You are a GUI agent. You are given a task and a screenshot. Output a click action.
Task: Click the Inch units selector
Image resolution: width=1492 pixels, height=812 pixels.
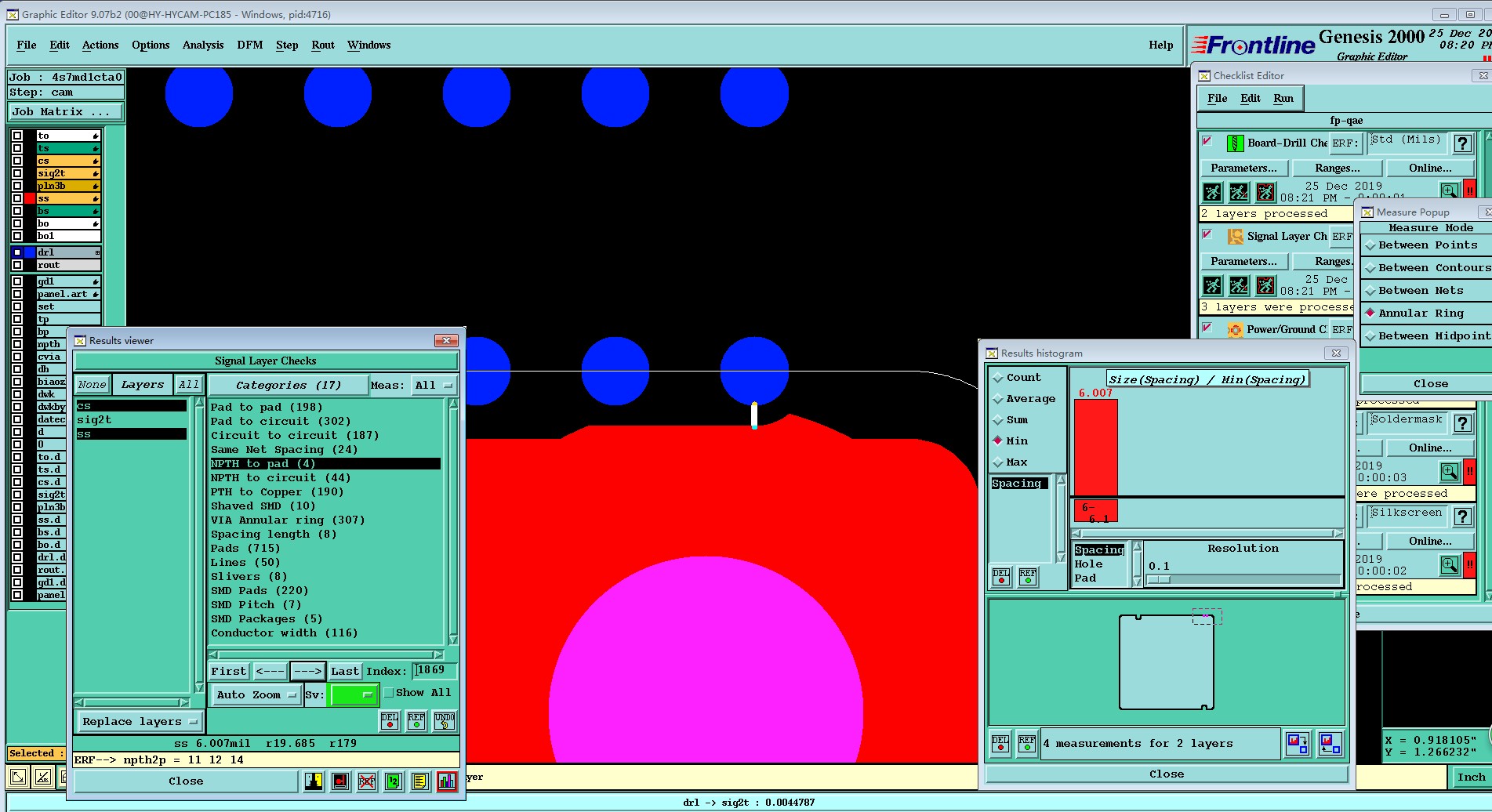1470,778
